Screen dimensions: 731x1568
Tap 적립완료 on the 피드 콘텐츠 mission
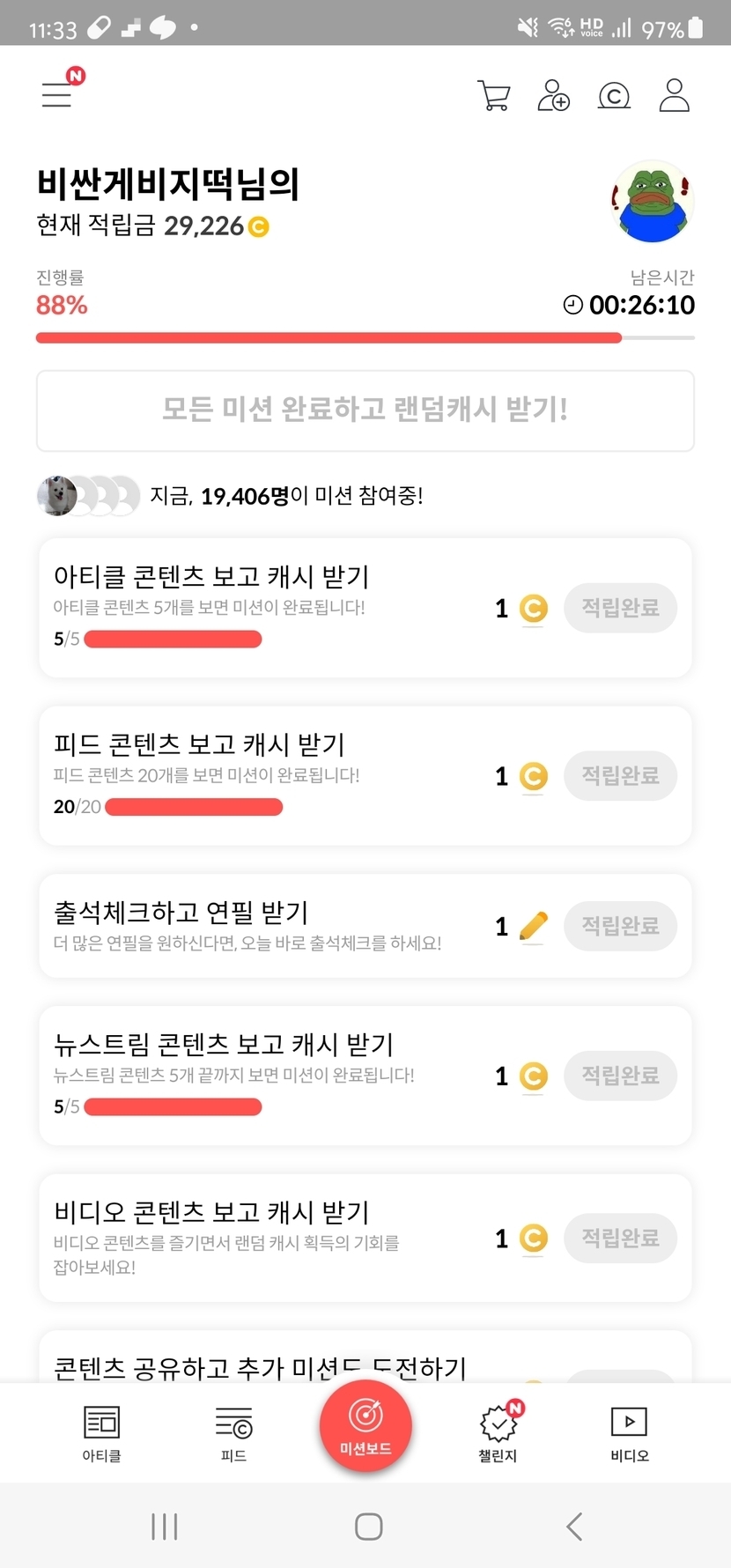[620, 776]
